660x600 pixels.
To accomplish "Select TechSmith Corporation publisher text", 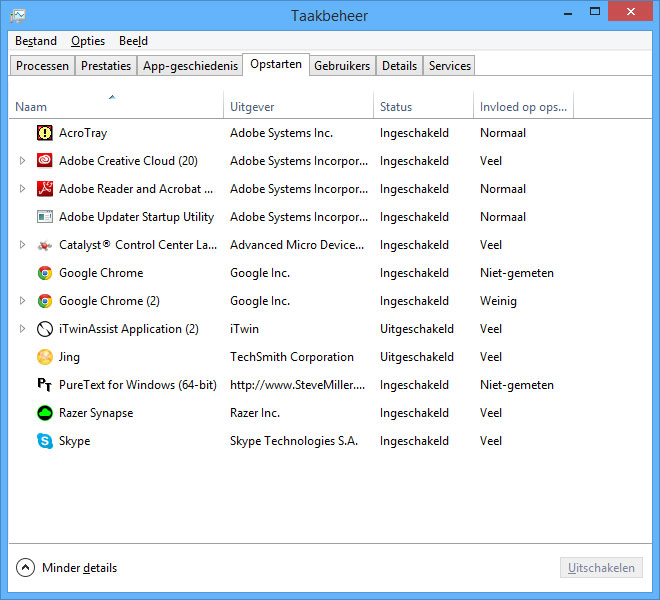I will pyautogui.click(x=292, y=357).
